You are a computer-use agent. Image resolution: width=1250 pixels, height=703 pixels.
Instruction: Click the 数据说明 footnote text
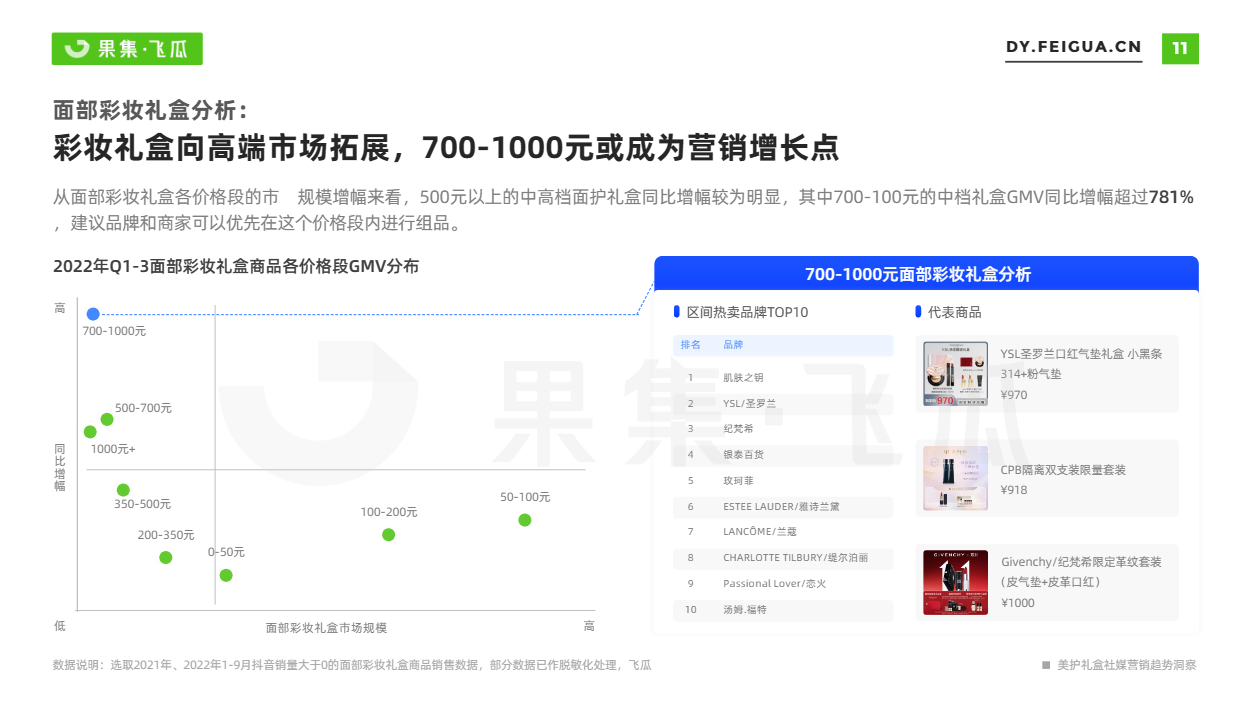point(352,665)
